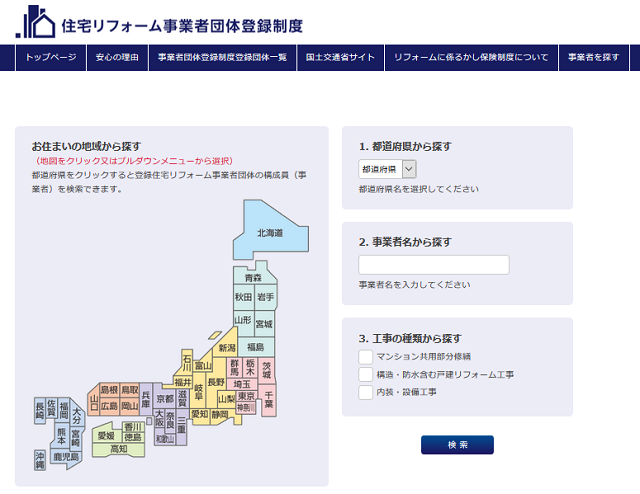Go to 安心の理由 in navigation

pos(118,58)
